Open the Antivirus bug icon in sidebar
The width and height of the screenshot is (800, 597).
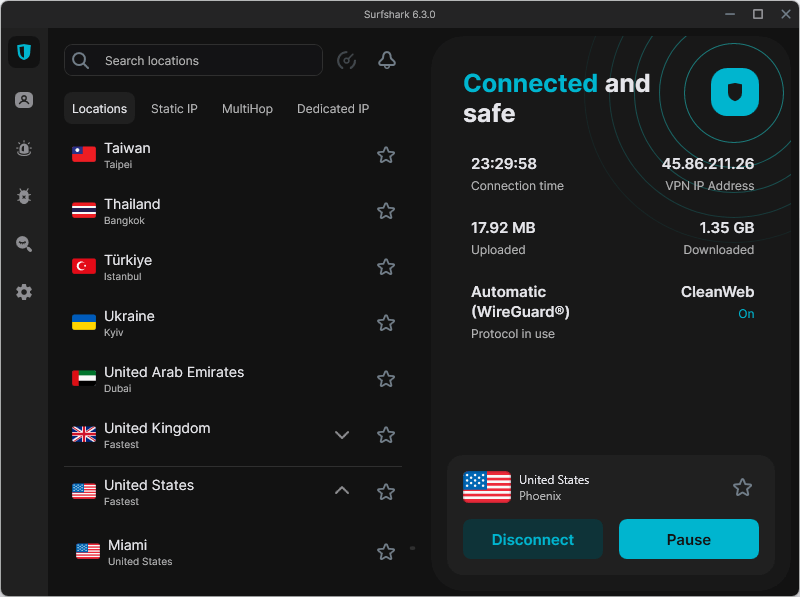click(x=24, y=196)
